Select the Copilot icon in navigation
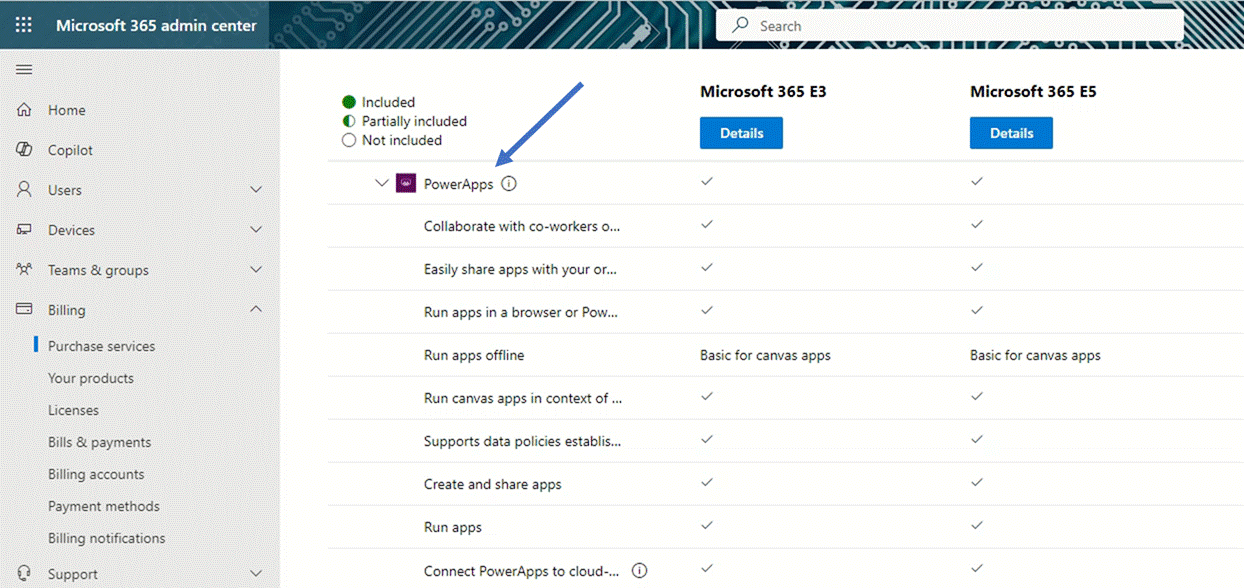 [24, 150]
